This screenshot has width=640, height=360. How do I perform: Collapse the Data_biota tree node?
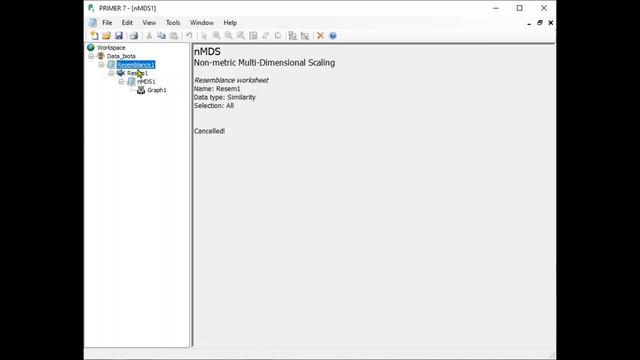(91, 56)
